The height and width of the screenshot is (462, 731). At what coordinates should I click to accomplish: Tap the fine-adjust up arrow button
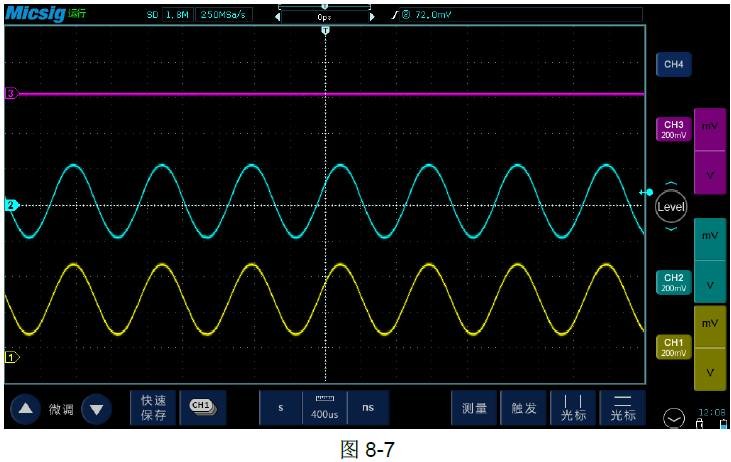[25, 409]
